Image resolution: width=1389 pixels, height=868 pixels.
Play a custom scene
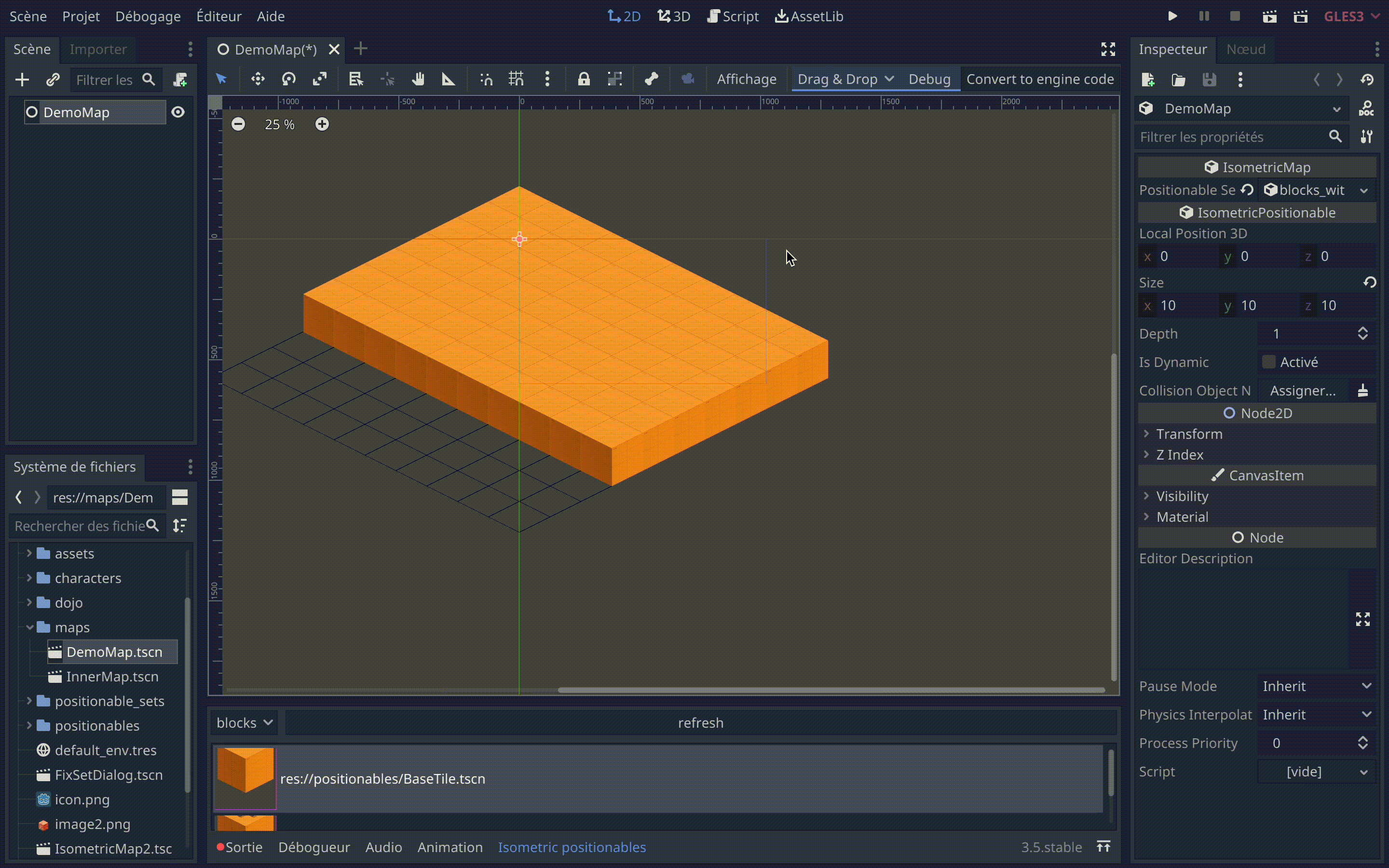(1301, 16)
